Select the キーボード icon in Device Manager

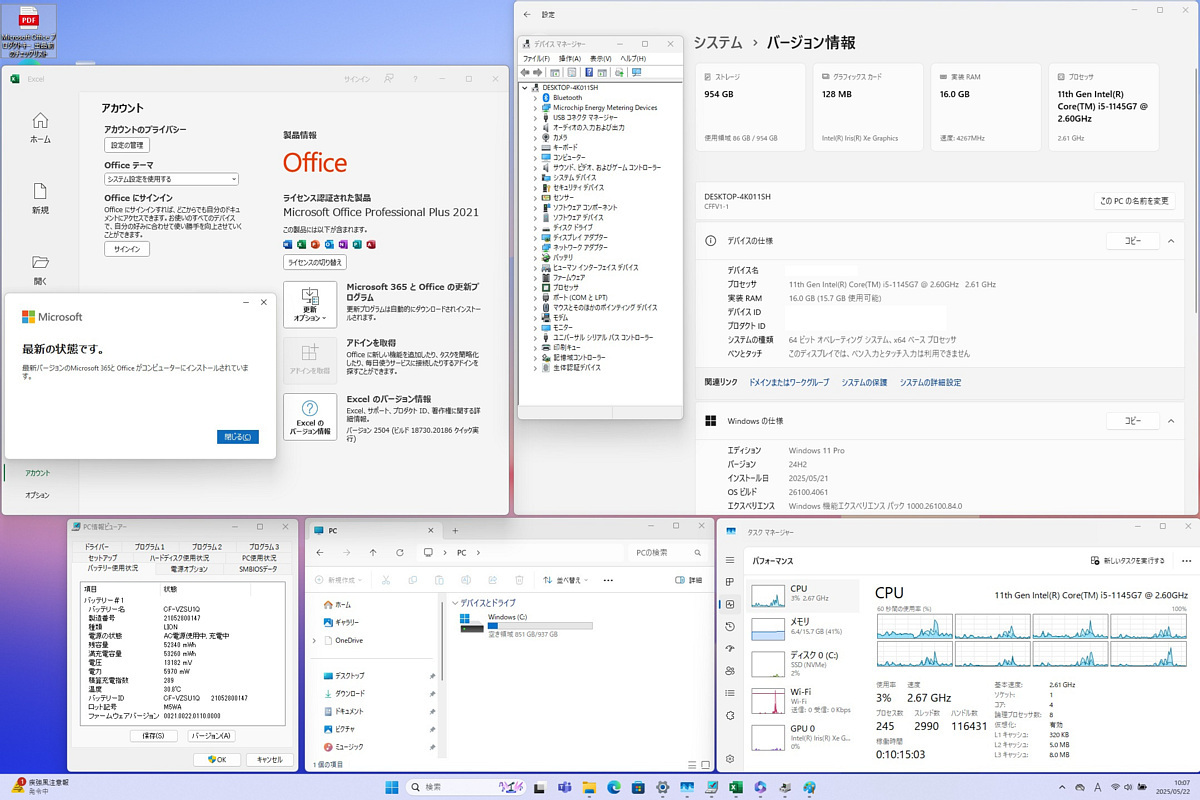click(546, 148)
